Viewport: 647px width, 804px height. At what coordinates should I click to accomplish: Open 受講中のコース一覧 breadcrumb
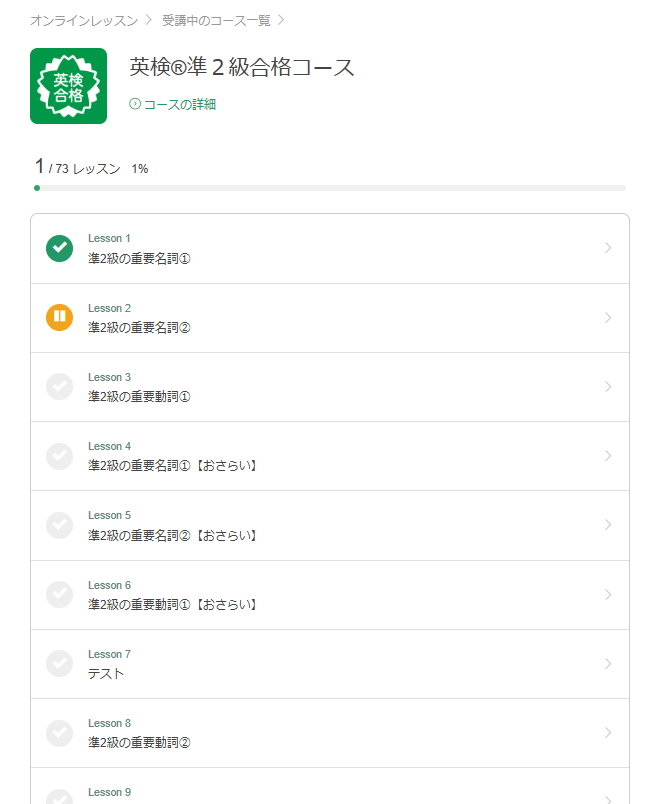click(216, 20)
